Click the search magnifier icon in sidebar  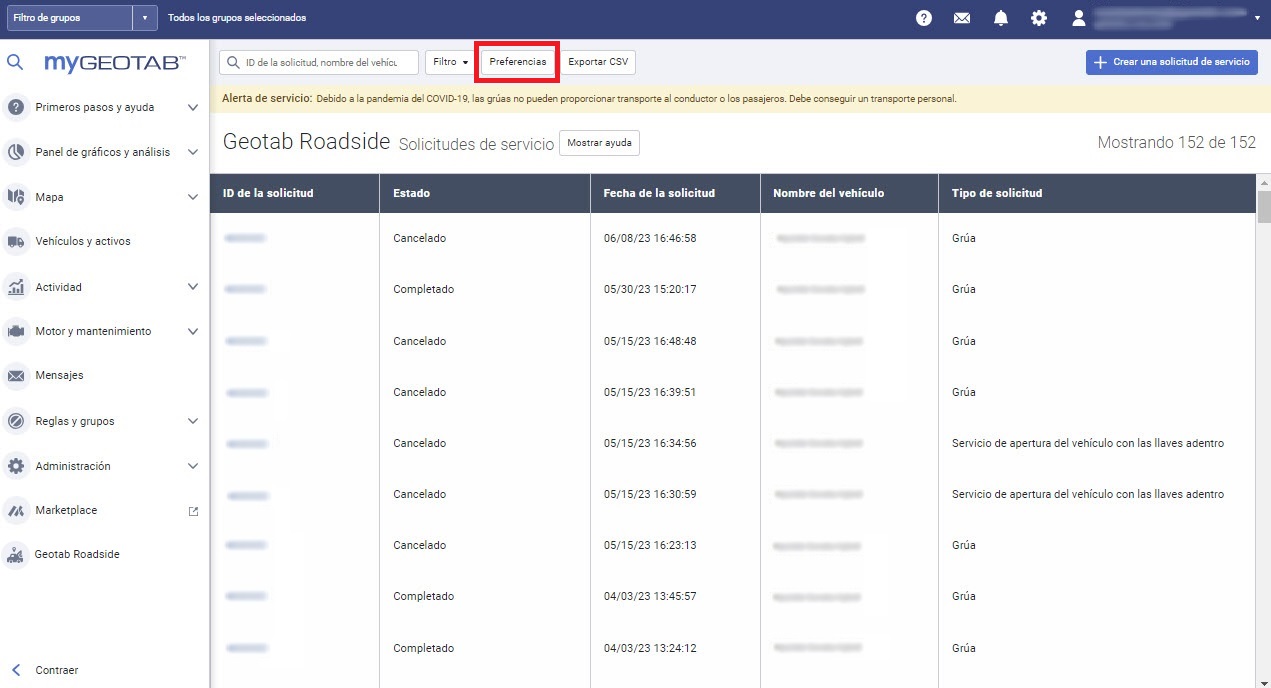pyautogui.click(x=15, y=62)
